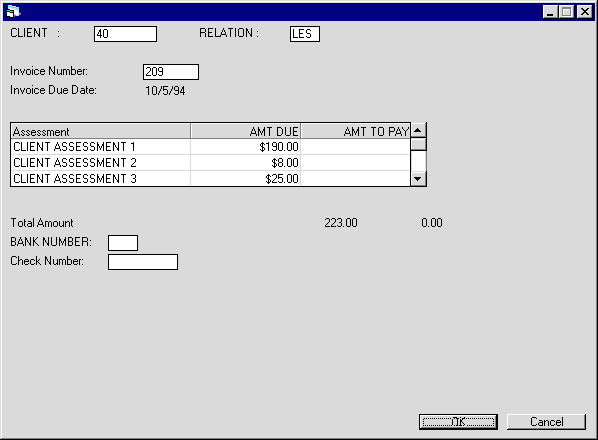Click the Assessment column header

(x=101, y=132)
